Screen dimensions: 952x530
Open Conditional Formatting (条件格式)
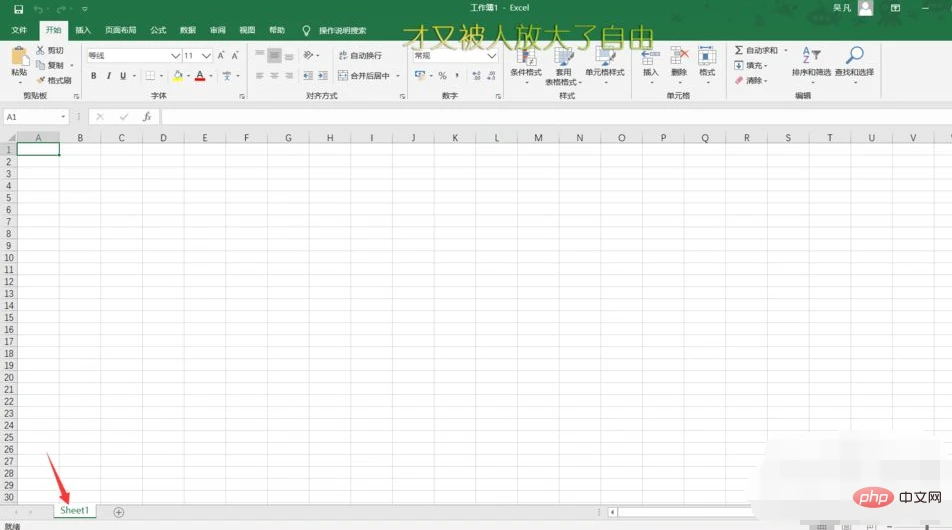pyautogui.click(x=525, y=60)
